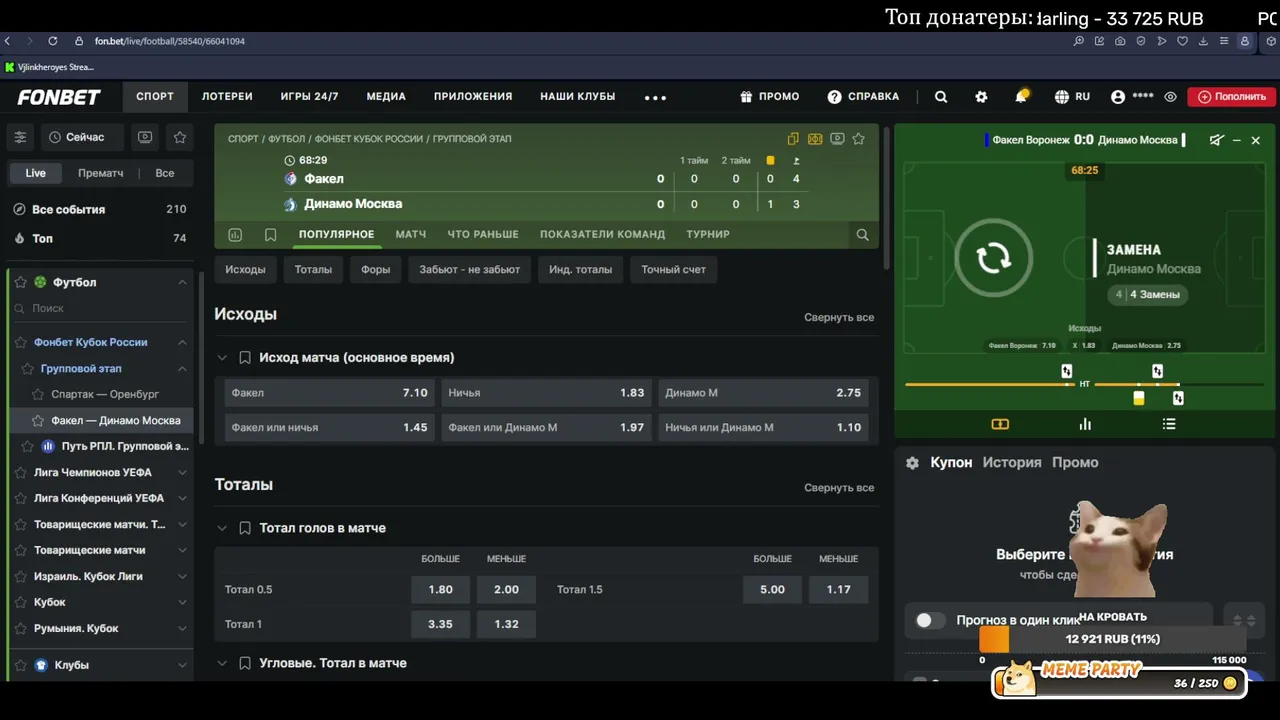Screen dimensions: 1280x720
Task: Toggle favorite star for Спартак — Оренбург
Action: click(x=38, y=394)
